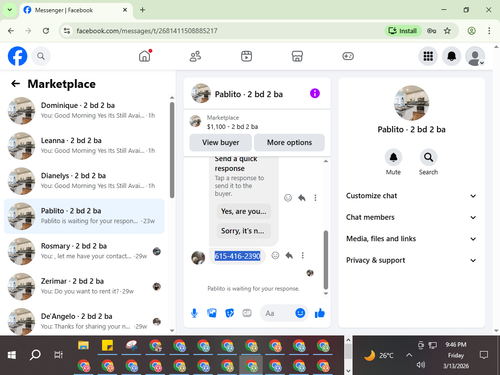Image resolution: width=500 pixels, height=375 pixels.
Task: Open File Explorer from the taskbar
Action: [83, 345]
